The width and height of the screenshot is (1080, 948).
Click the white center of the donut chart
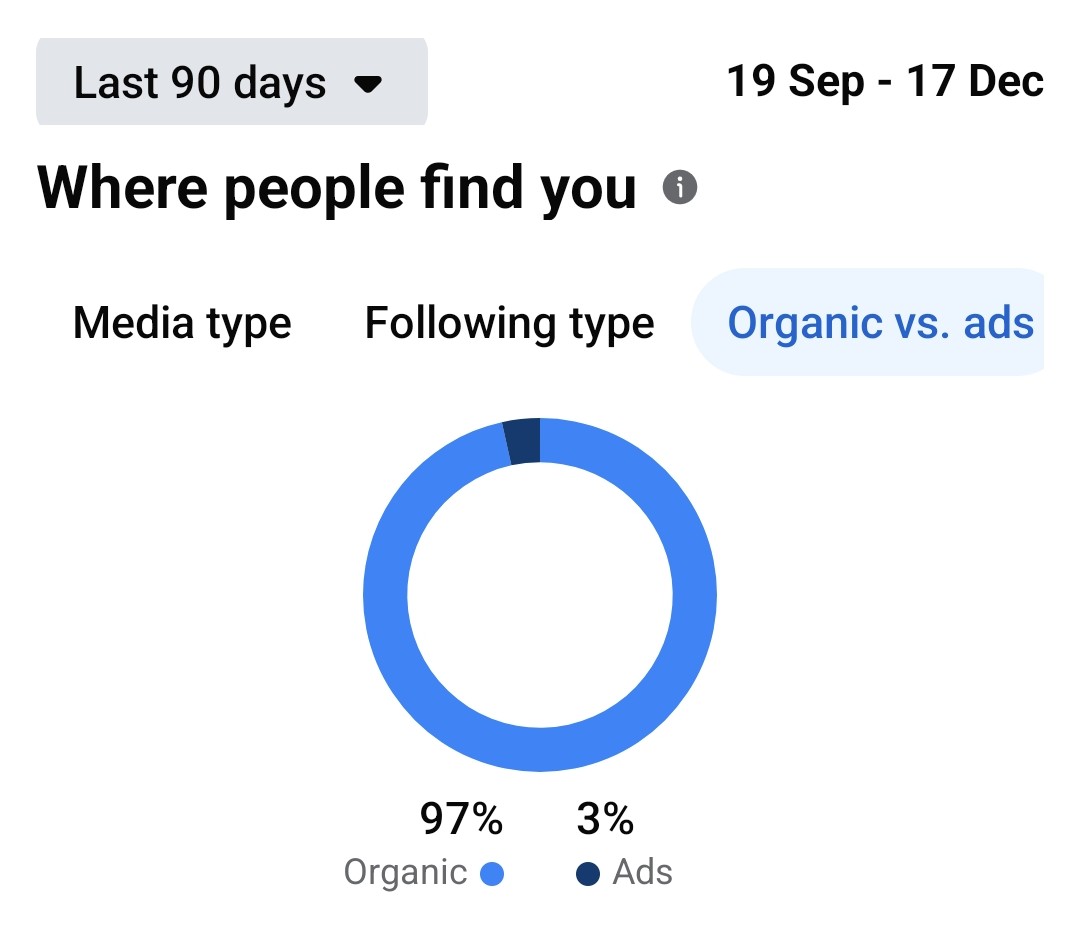540,595
